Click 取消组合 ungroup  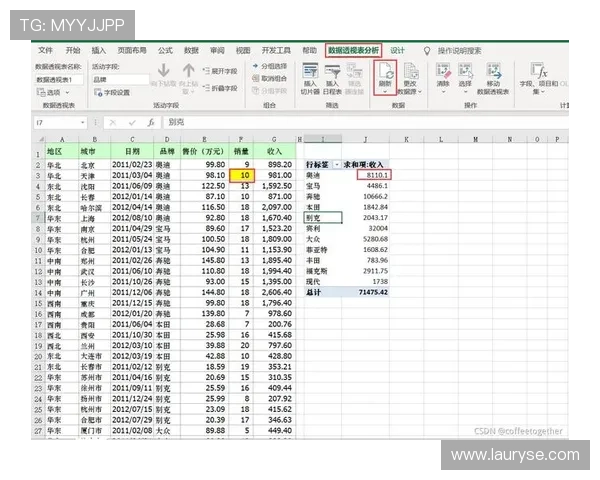[x=270, y=78]
